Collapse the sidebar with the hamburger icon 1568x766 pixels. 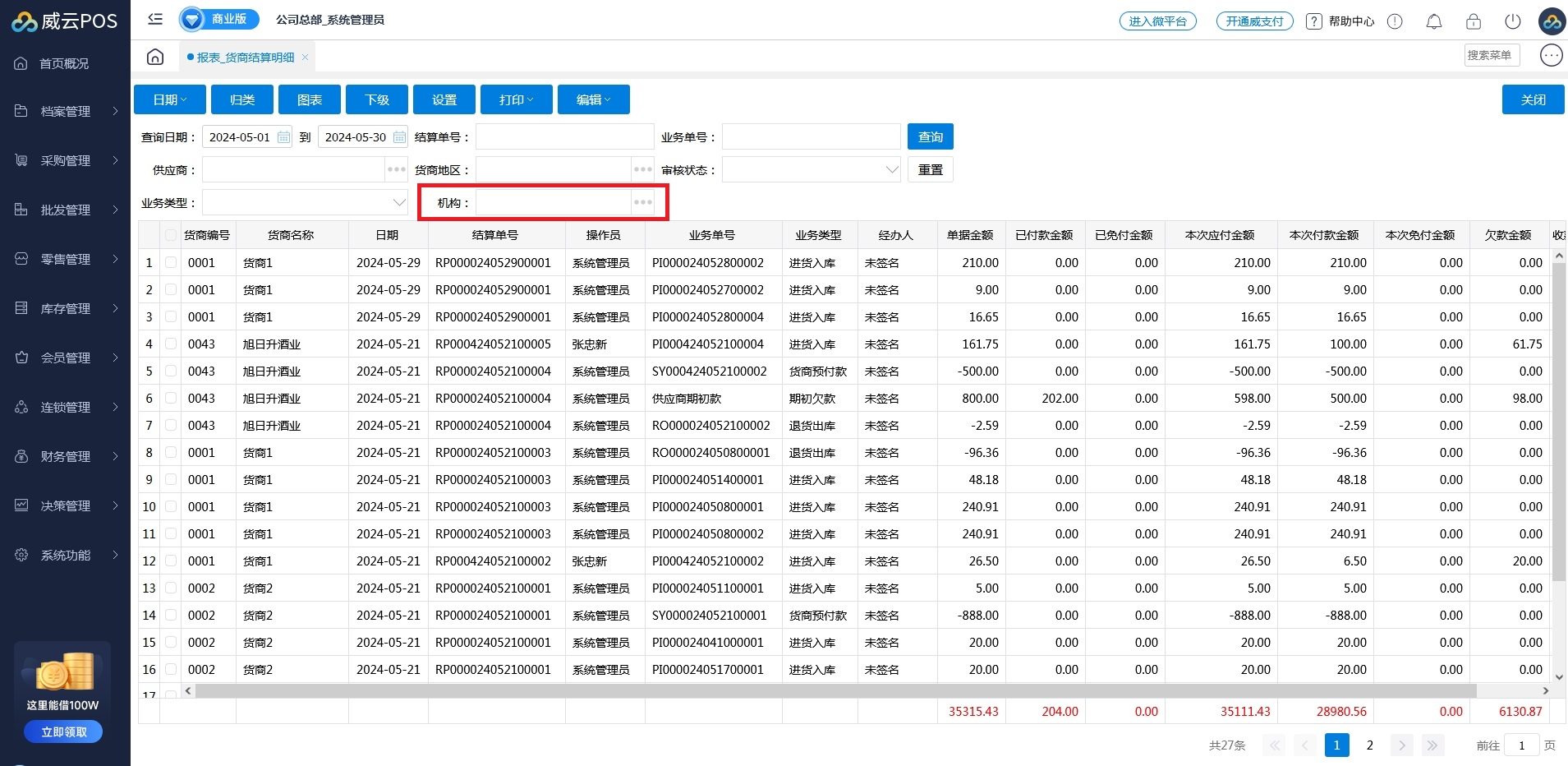(154, 19)
